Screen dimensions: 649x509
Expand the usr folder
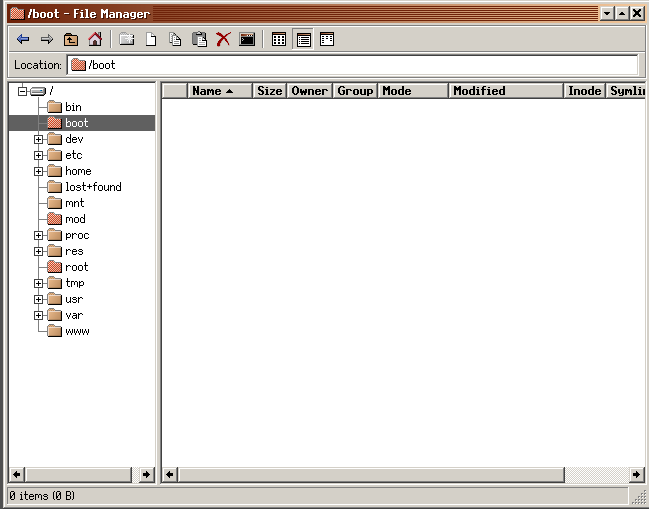point(38,300)
